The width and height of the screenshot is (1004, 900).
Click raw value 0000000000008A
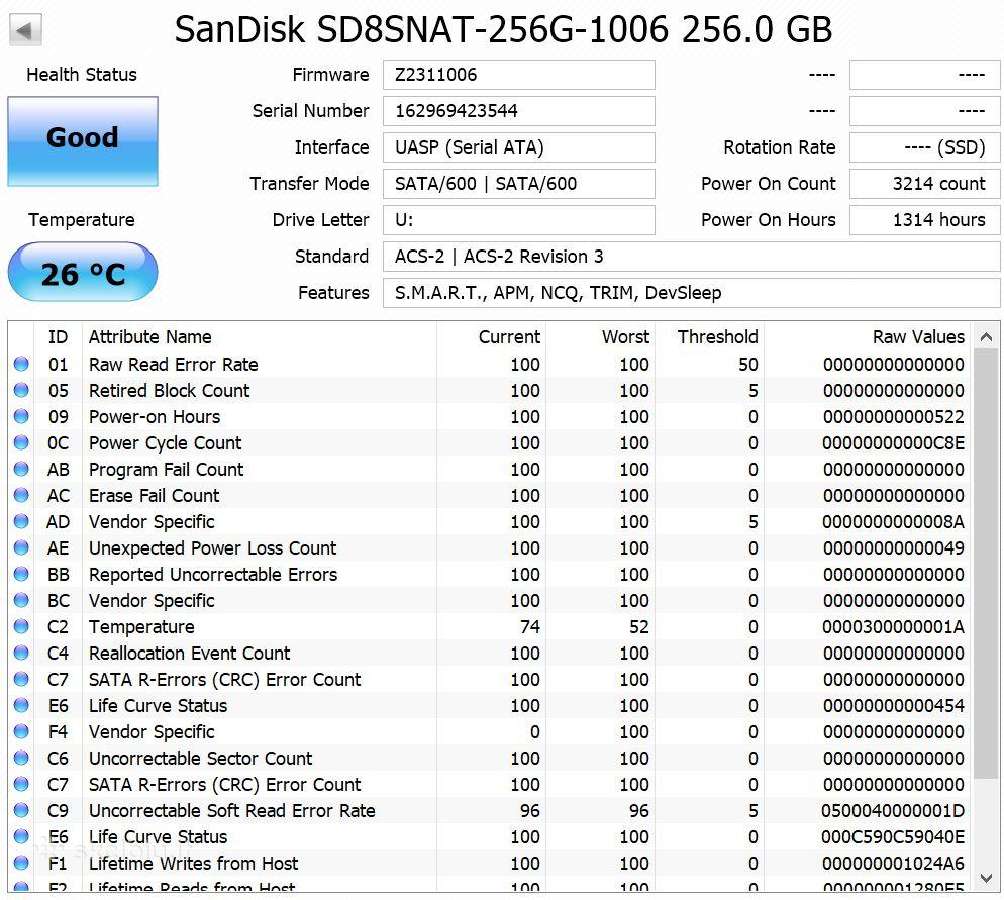point(894,522)
